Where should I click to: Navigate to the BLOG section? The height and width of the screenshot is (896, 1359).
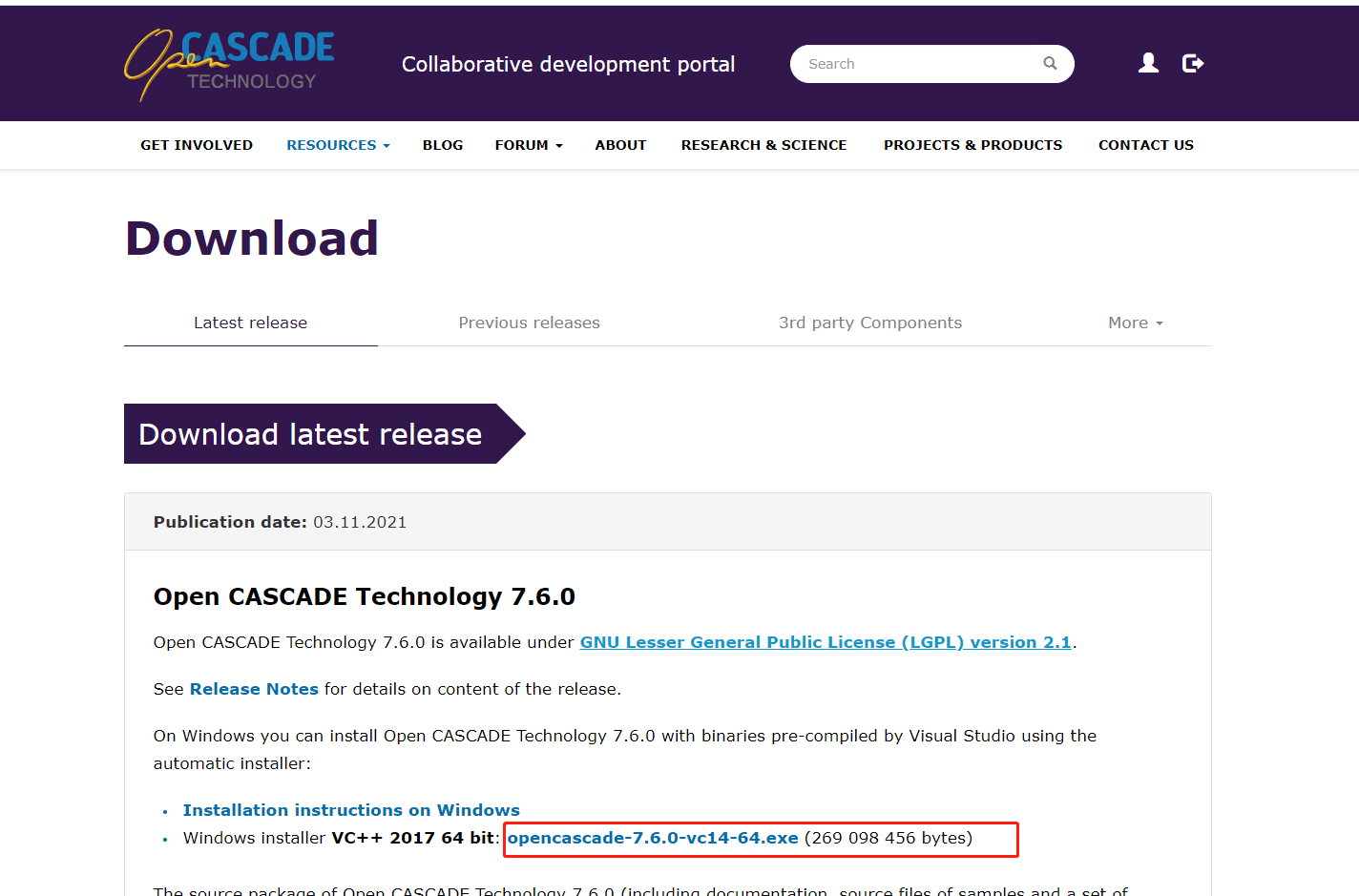(442, 145)
